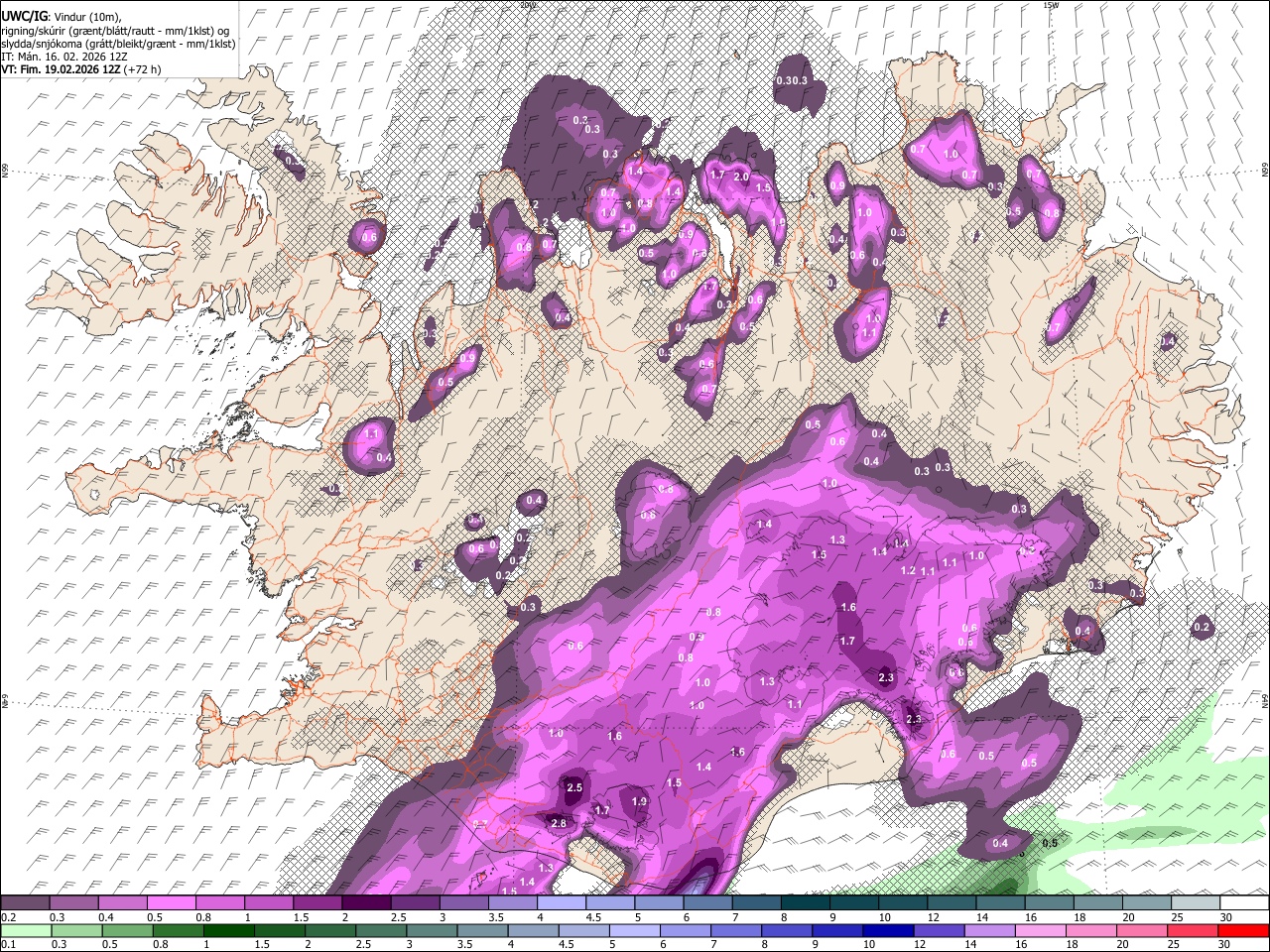Screen dimensions: 1270x952
Task: Select the 0.5–0.8 pink swatch in the snow legend
Action: click(171, 903)
